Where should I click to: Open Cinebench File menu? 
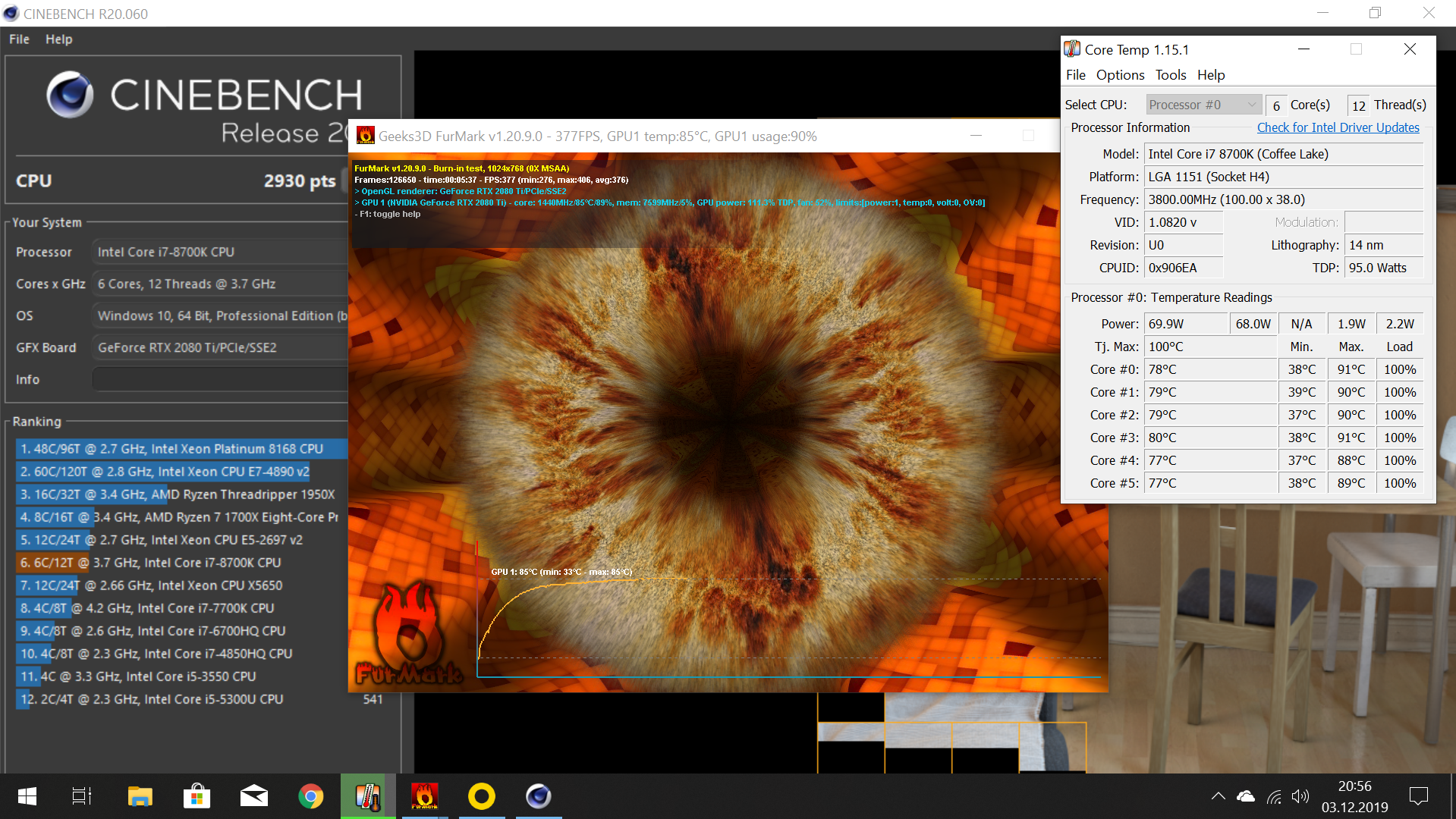click(x=19, y=39)
